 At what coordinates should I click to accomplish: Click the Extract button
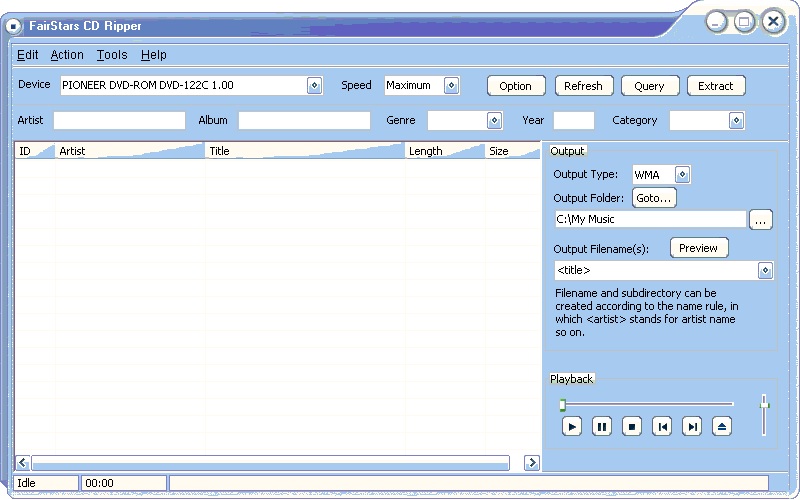(x=715, y=86)
